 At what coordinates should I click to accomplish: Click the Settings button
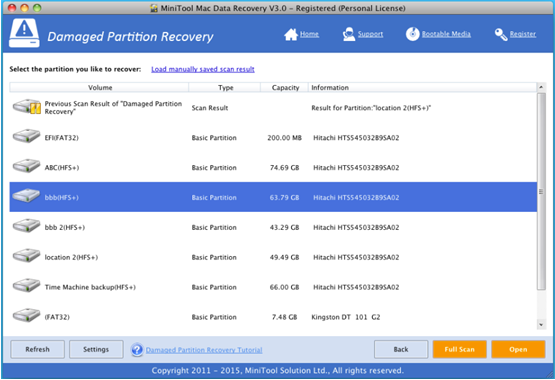click(x=96, y=349)
